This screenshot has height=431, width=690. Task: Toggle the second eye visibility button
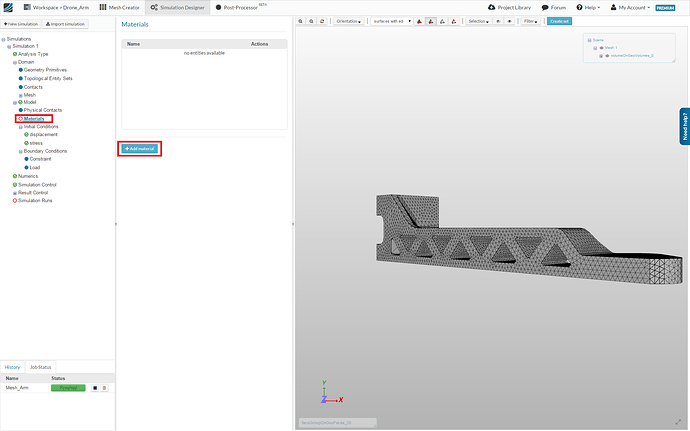click(509, 21)
